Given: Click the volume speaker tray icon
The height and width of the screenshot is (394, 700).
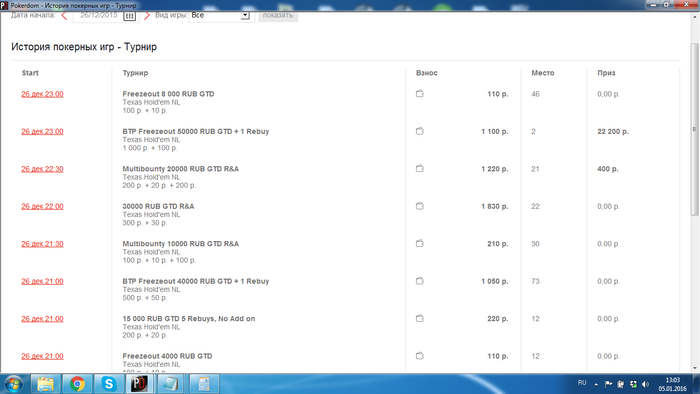Looking at the screenshot, I should point(645,384).
